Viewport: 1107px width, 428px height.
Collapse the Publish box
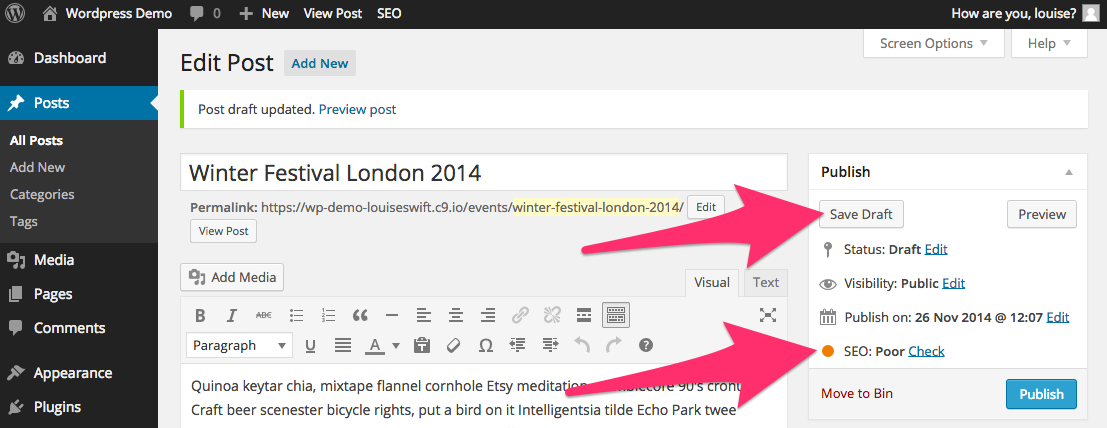(1069, 172)
